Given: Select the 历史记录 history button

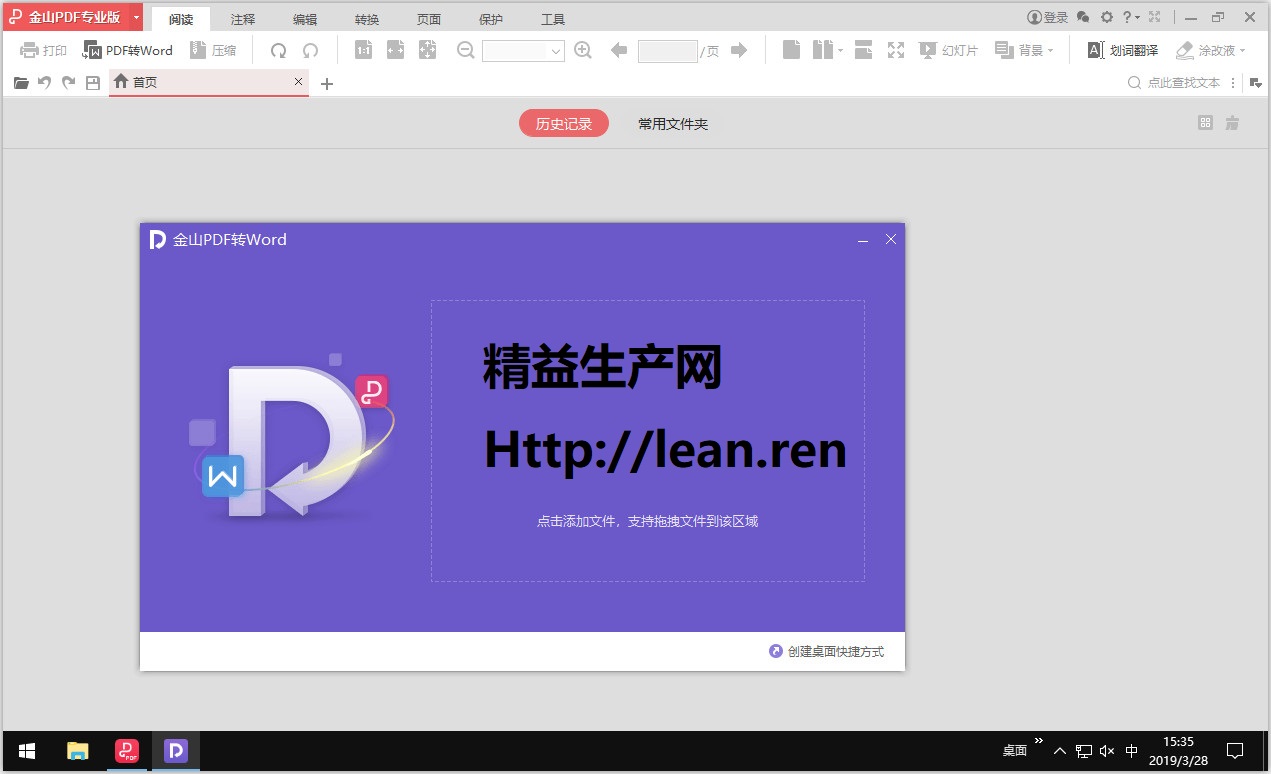Looking at the screenshot, I should (564, 124).
